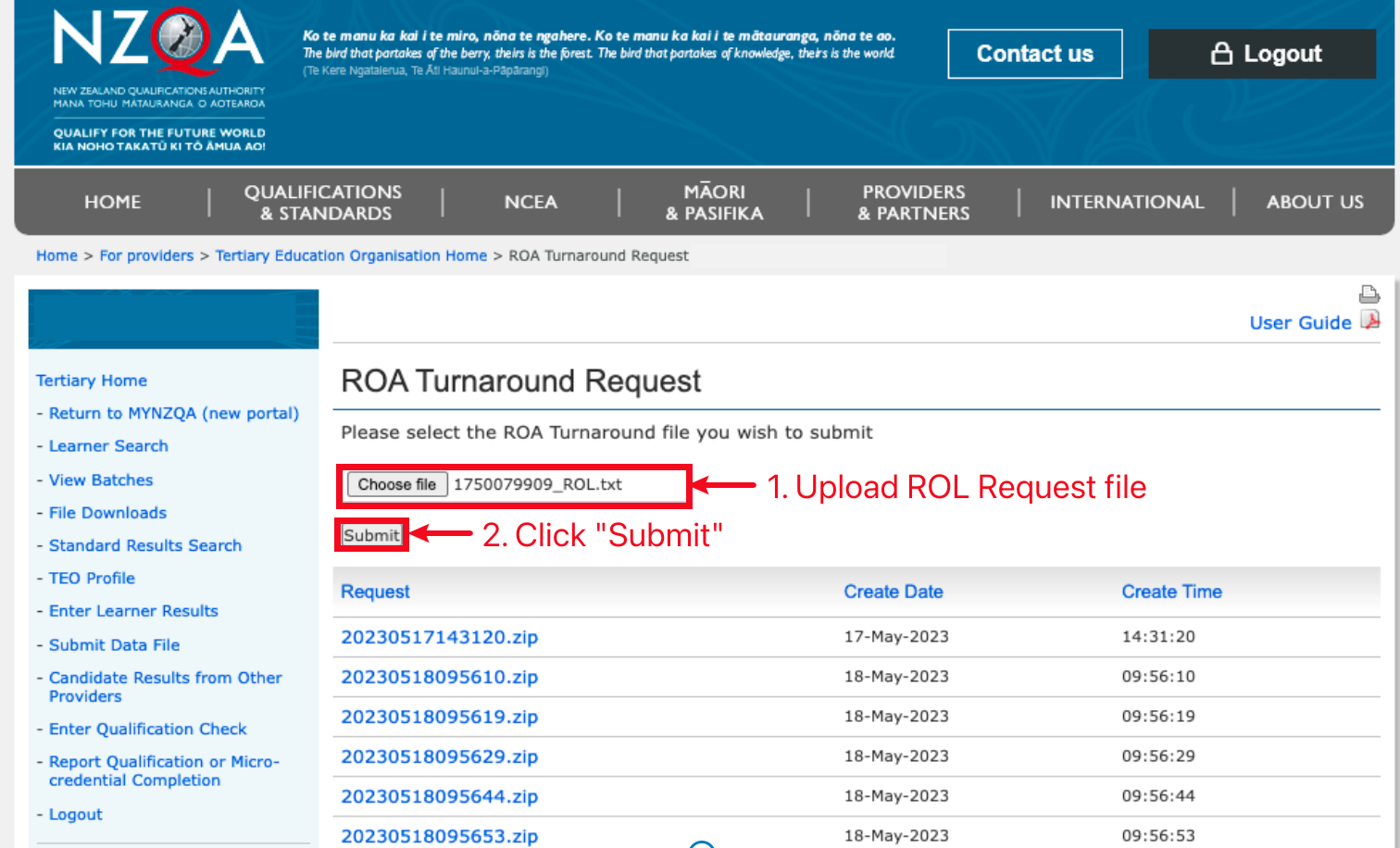Sort table by Create Date column
Screen dimensions: 1400x848
893,592
